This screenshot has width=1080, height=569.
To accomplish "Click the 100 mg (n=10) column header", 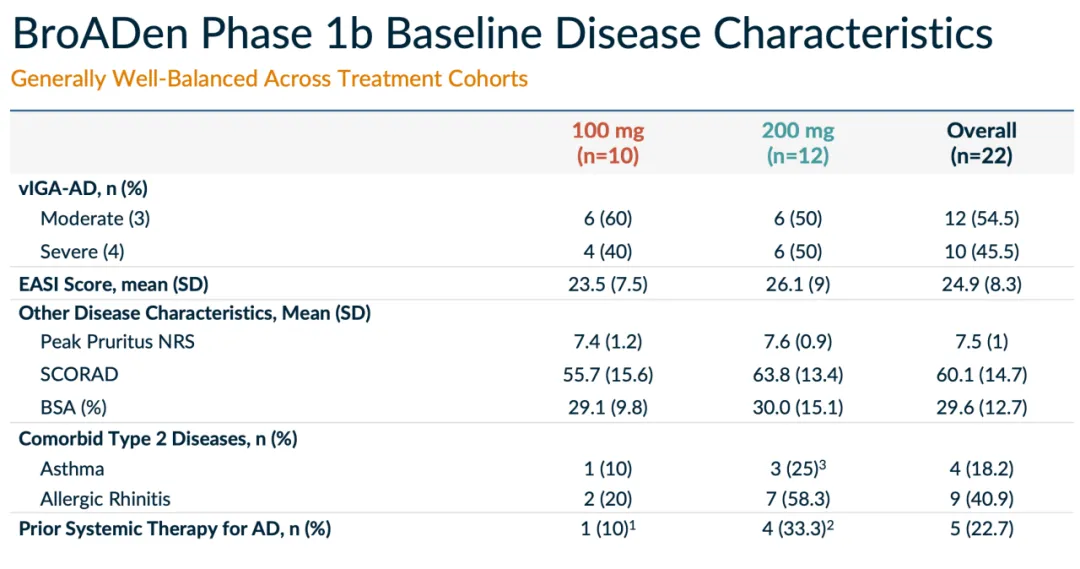I will pyautogui.click(x=607, y=143).
